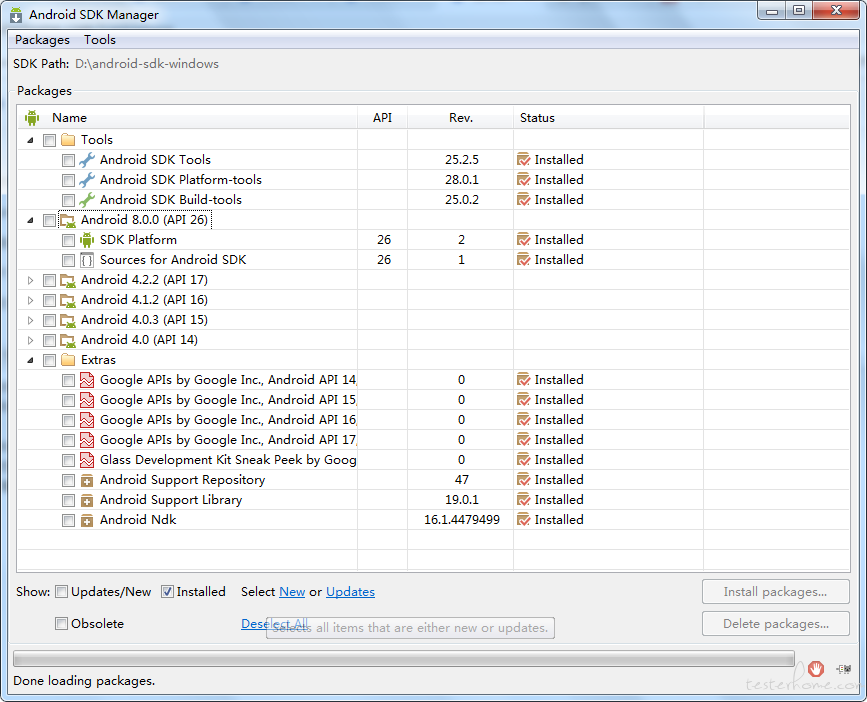Click the Extras folder icon
The image size is (867, 702).
tap(68, 360)
